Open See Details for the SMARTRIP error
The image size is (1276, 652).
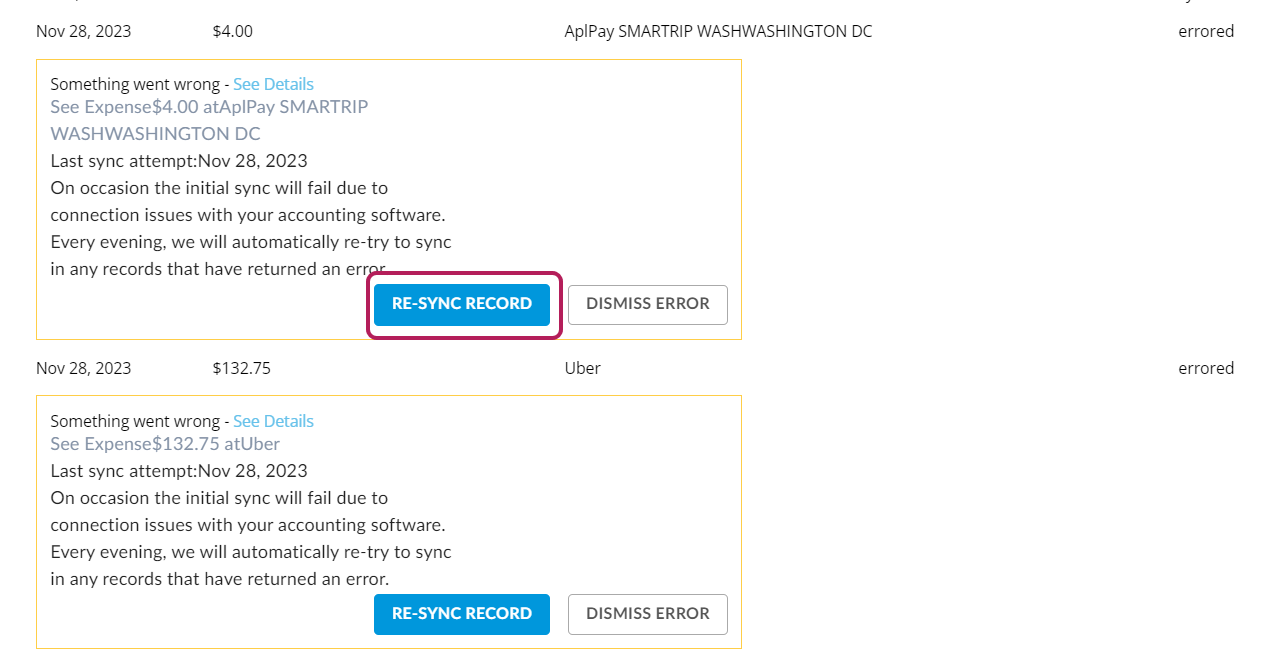(273, 84)
